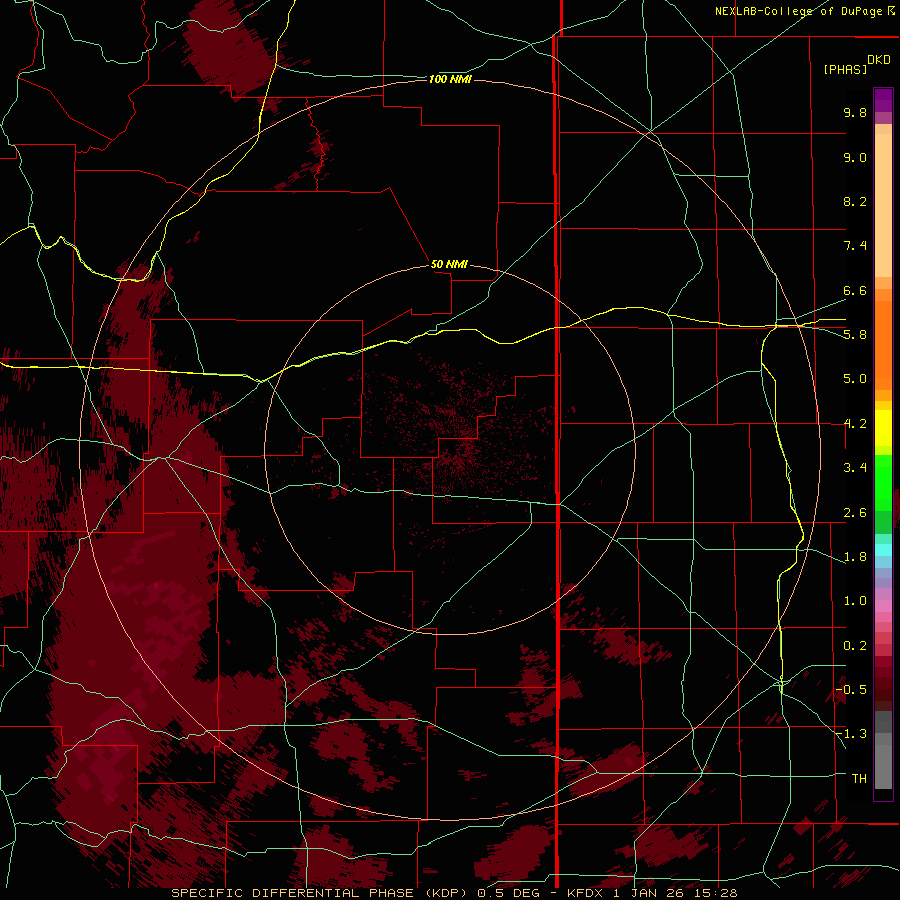Viewport: 900px width, 900px height.
Task: Click the 6.6 scale label
Action: (855, 290)
